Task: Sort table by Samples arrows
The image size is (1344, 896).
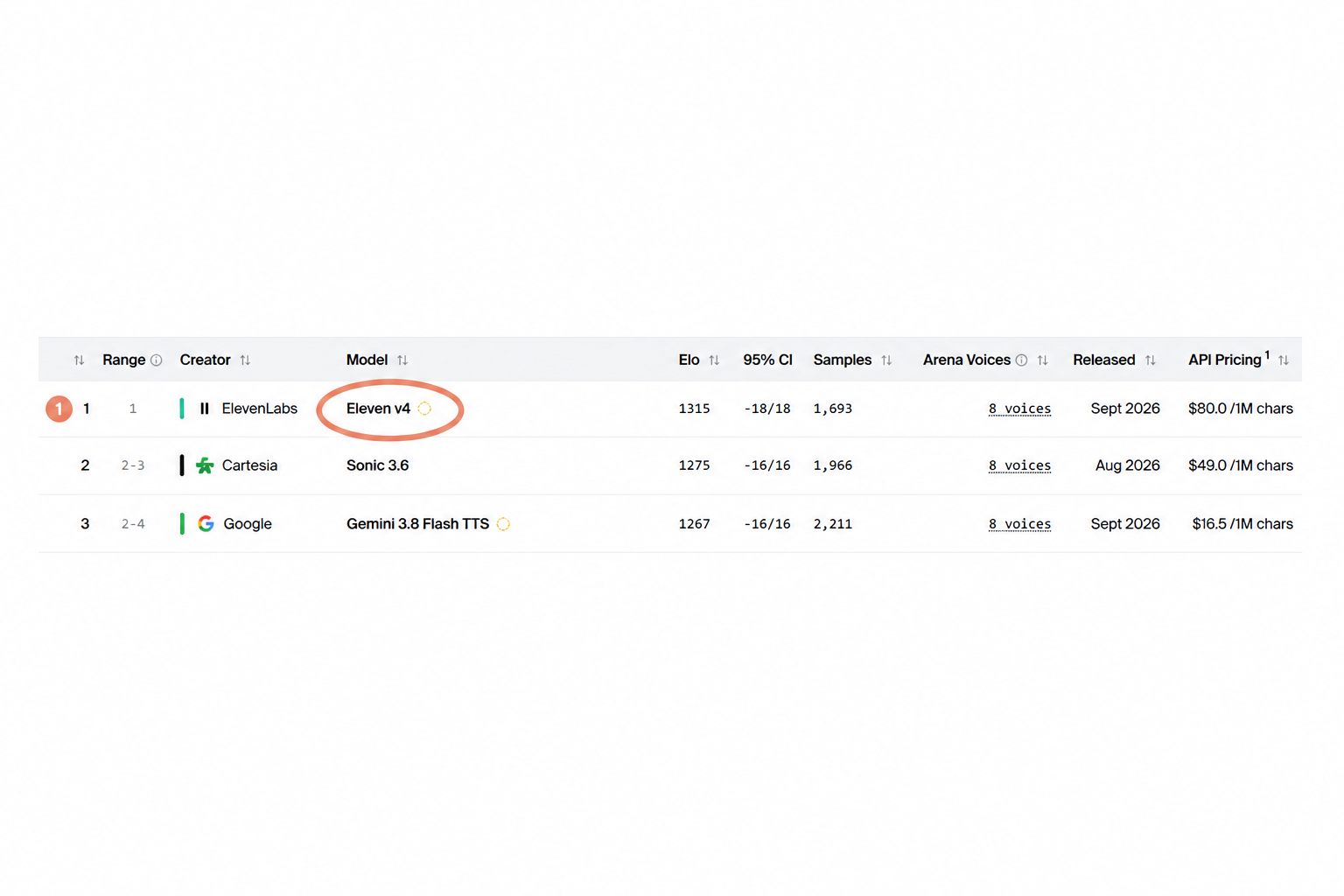Action: (x=886, y=360)
